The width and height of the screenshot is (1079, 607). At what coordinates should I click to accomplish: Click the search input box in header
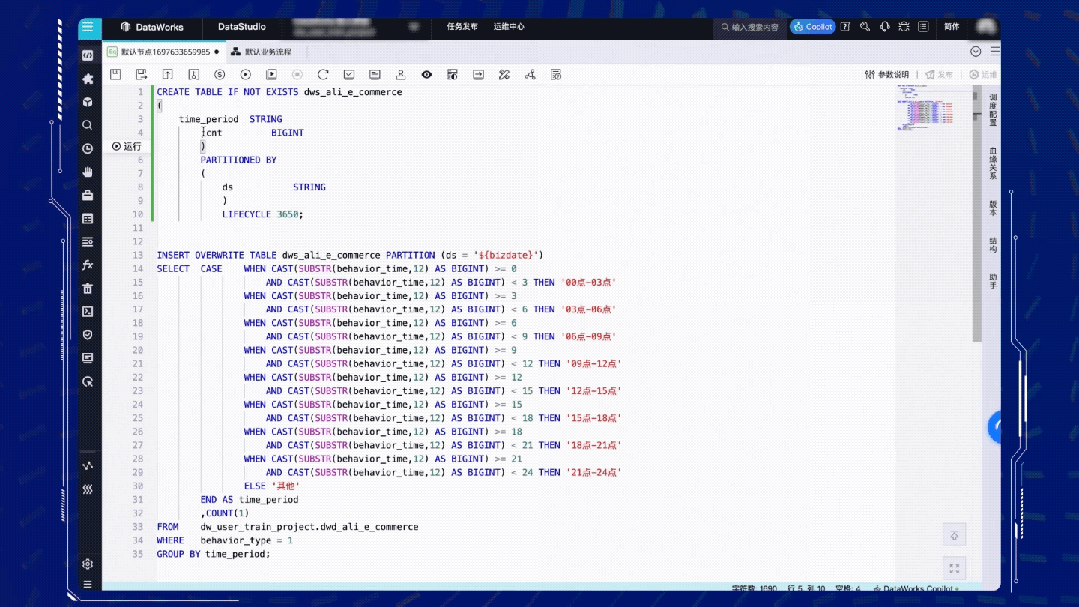click(x=750, y=27)
